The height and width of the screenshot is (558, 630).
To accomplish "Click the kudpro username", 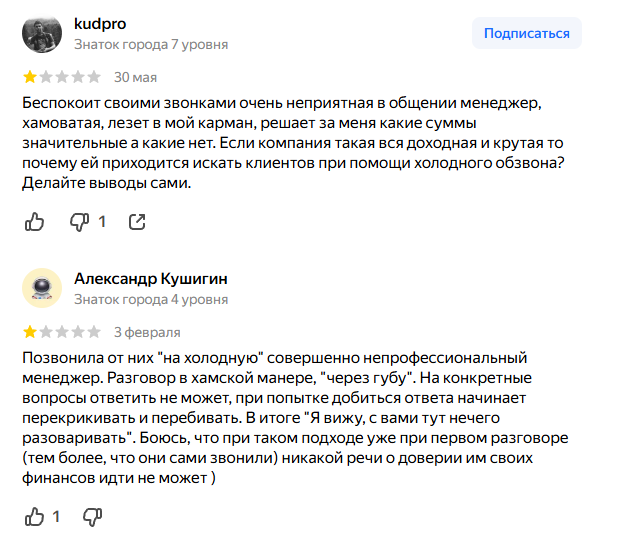I will pos(100,24).
